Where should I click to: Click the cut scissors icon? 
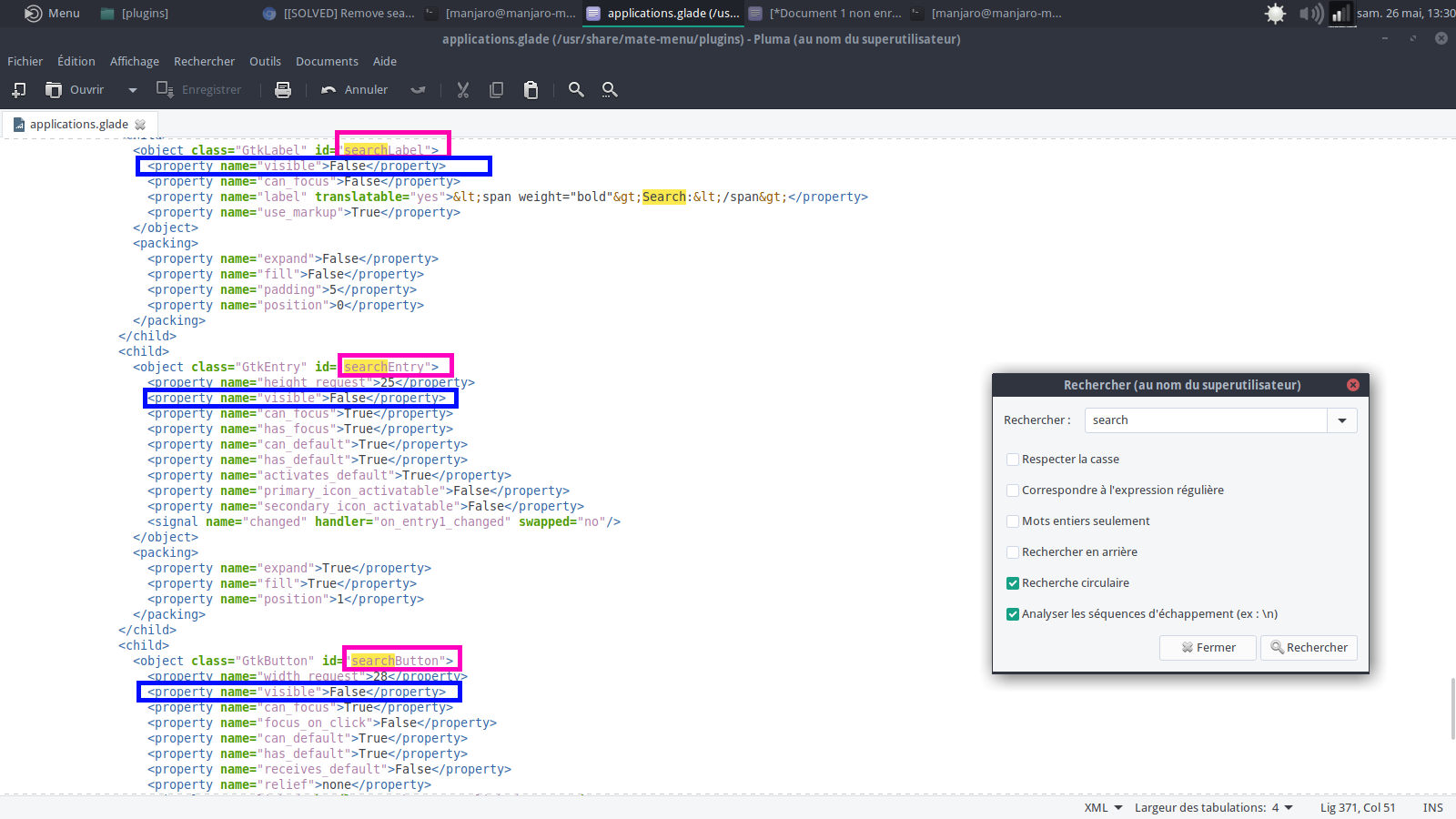[x=463, y=89]
